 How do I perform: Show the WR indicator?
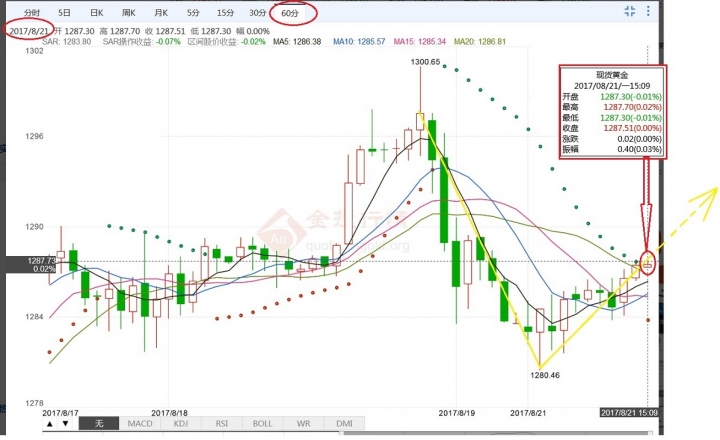click(x=303, y=423)
